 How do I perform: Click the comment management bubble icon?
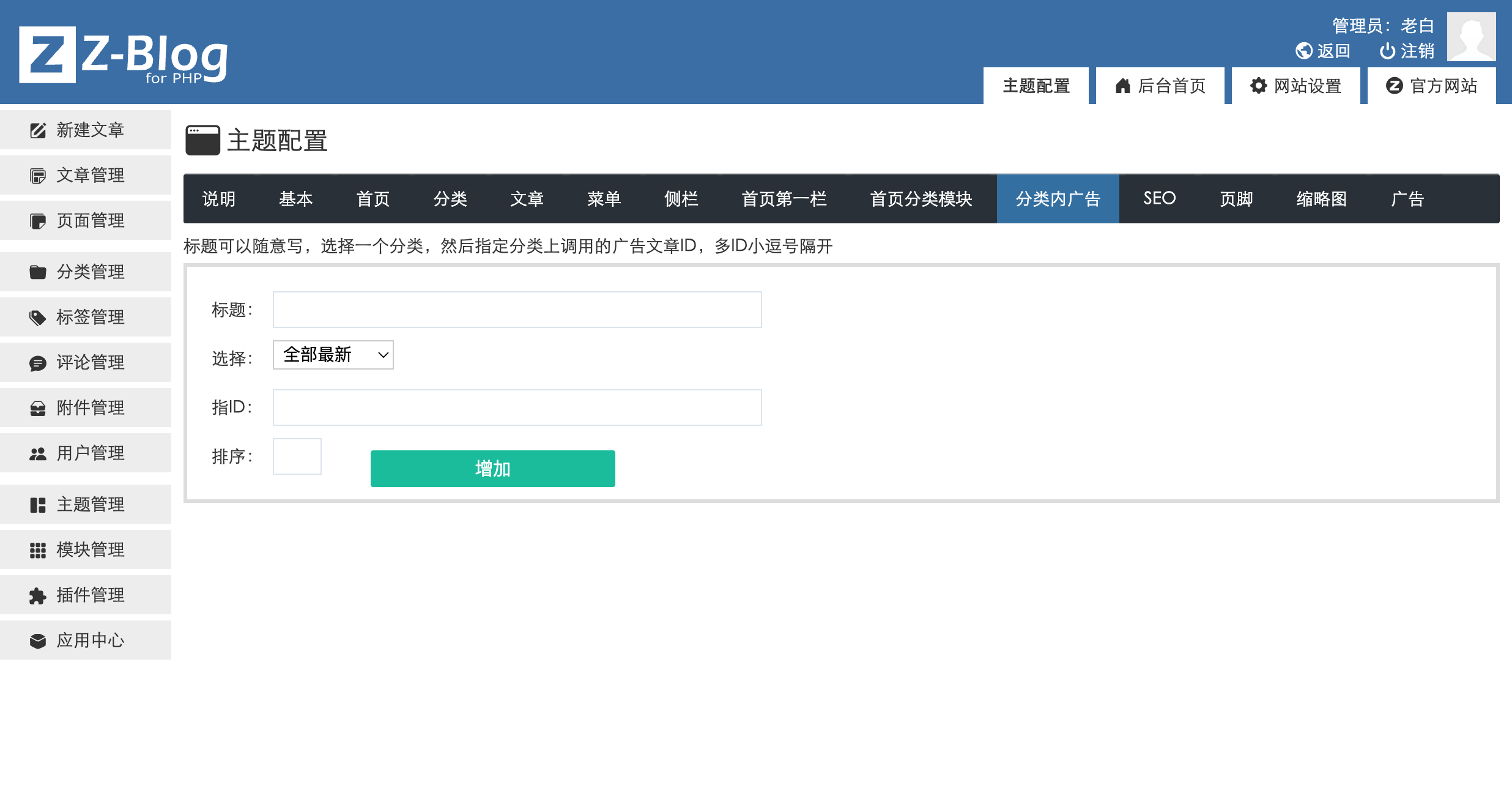click(x=38, y=363)
